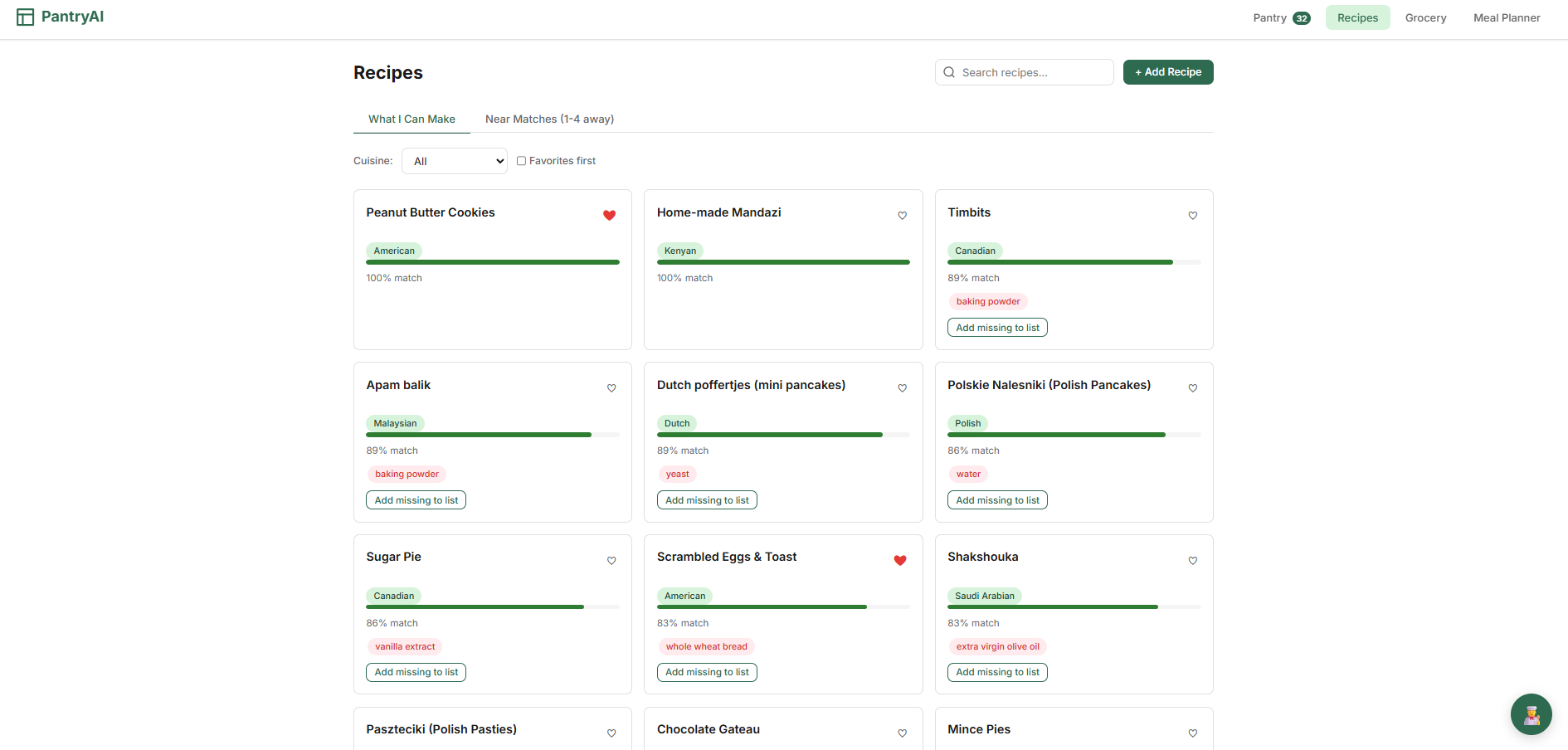Add missing Dutch poffertjes ingredients to list
Screen dimensions: 1568x750
[x=707, y=500]
